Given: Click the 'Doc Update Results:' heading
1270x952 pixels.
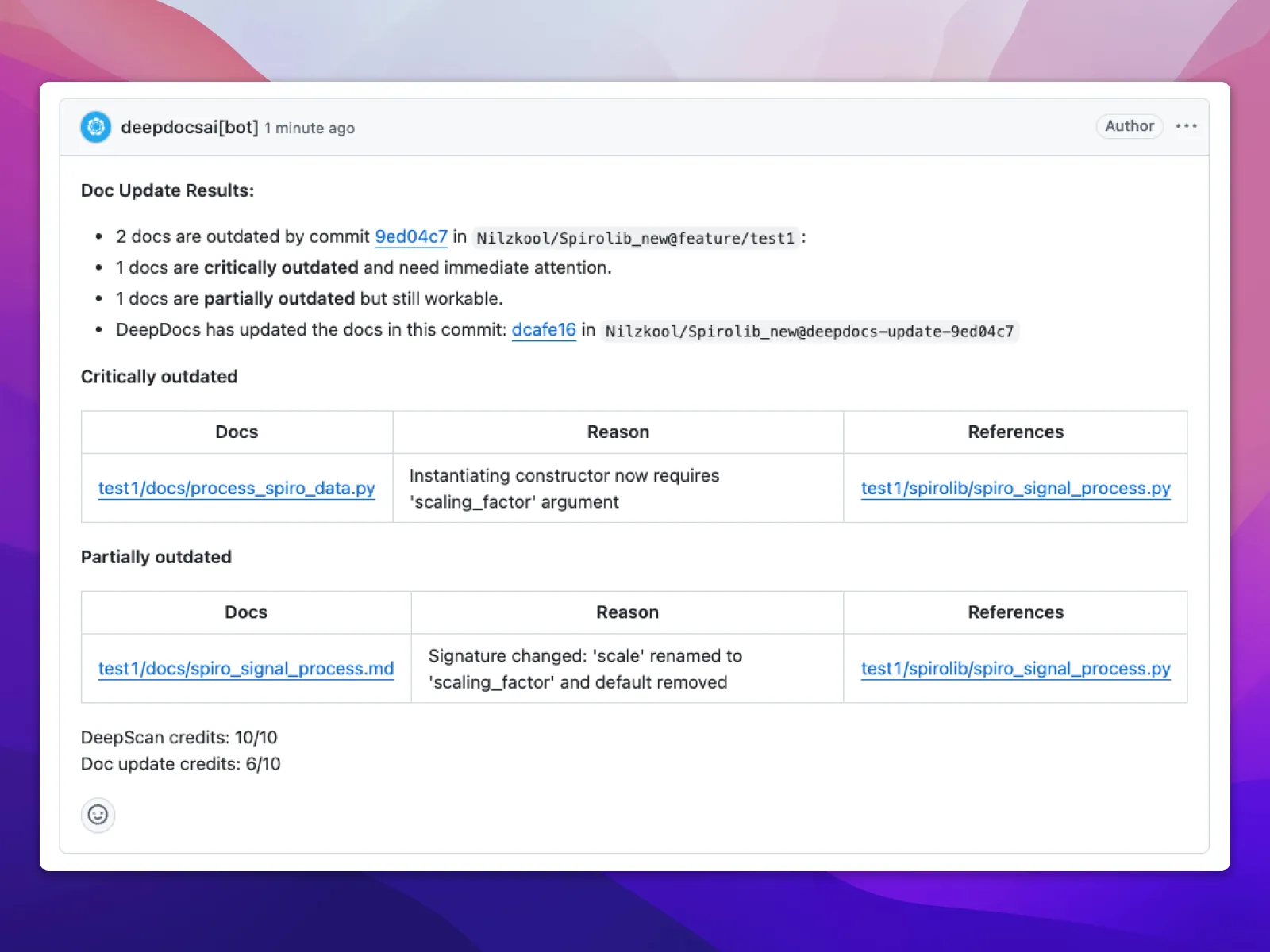Looking at the screenshot, I should 167,190.
